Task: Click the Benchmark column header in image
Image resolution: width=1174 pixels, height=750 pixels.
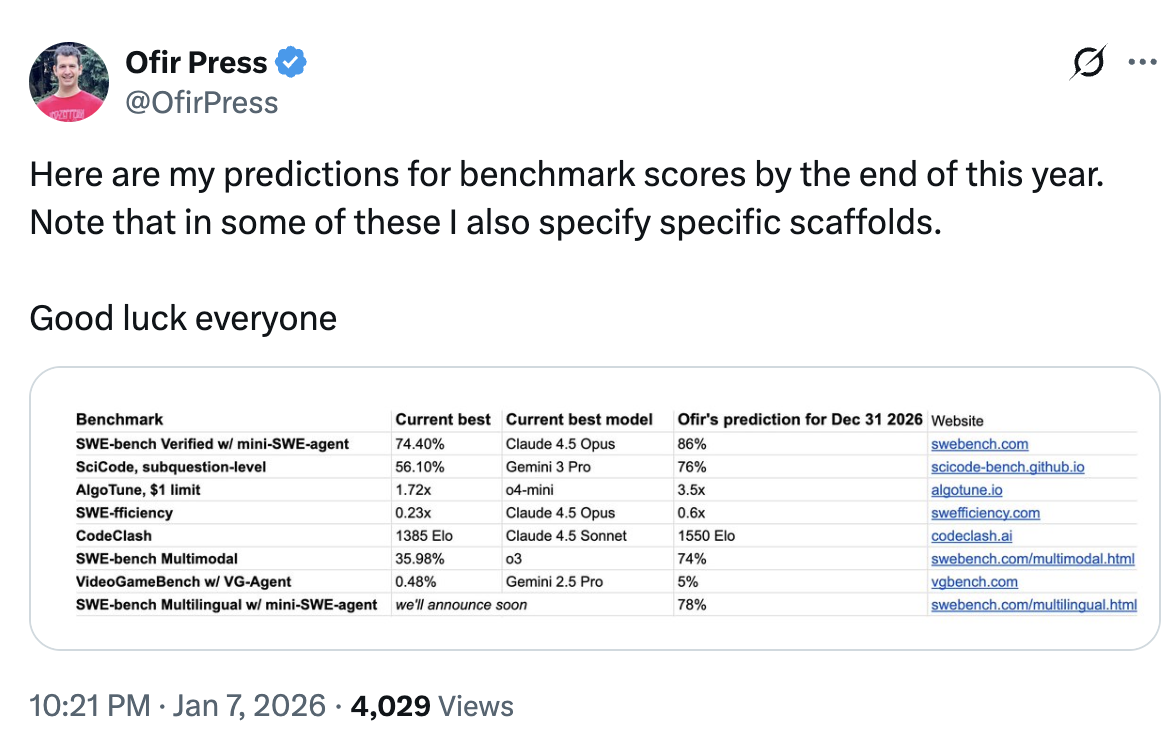Action: [x=119, y=419]
